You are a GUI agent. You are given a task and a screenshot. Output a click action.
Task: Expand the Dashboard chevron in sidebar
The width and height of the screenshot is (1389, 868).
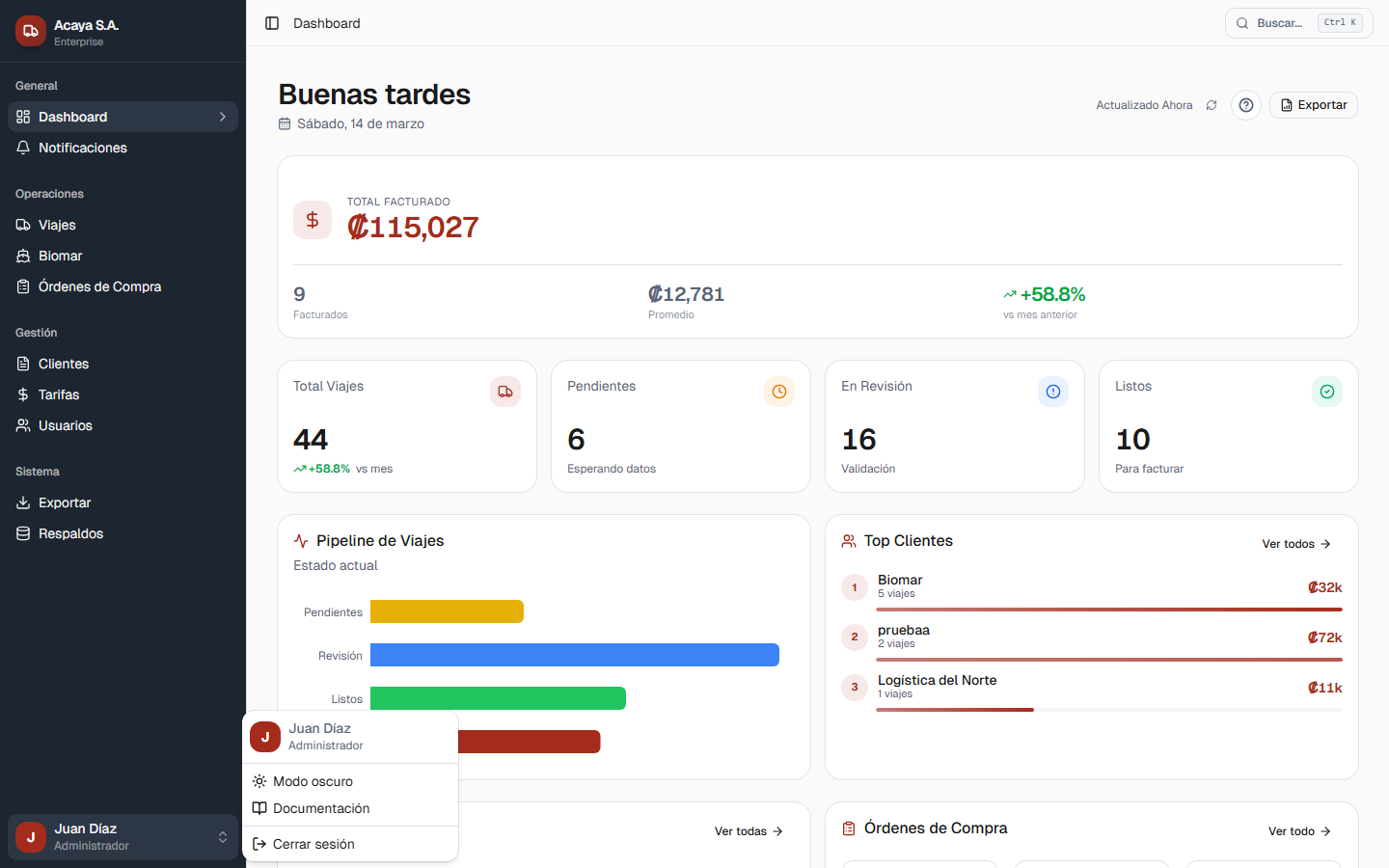coord(223,117)
